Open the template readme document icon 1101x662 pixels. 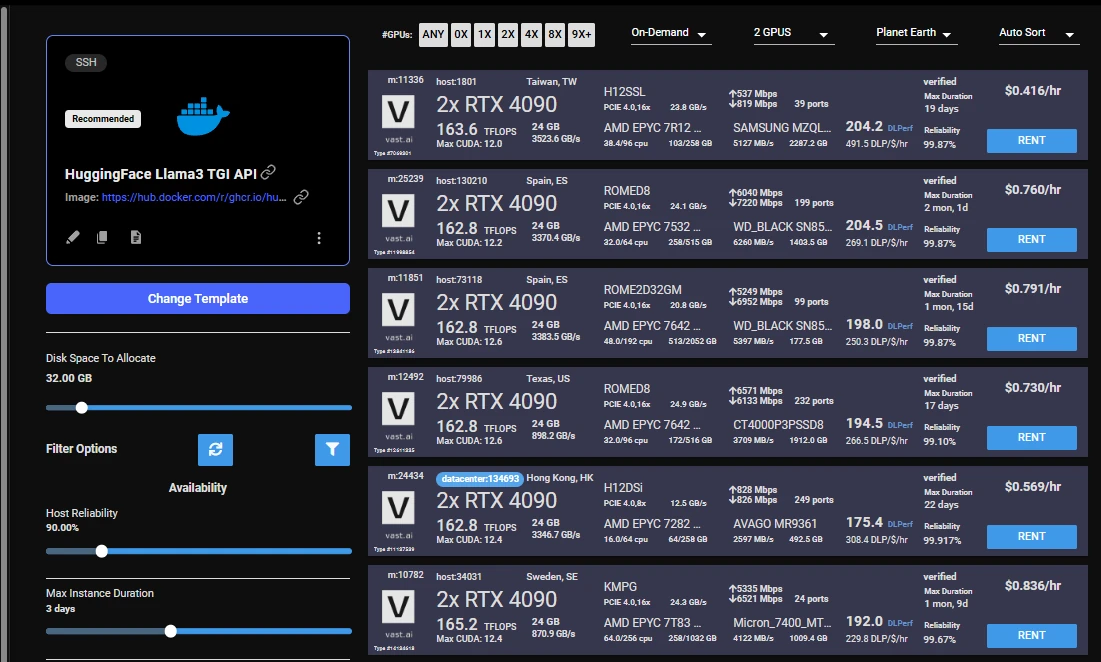(136, 237)
